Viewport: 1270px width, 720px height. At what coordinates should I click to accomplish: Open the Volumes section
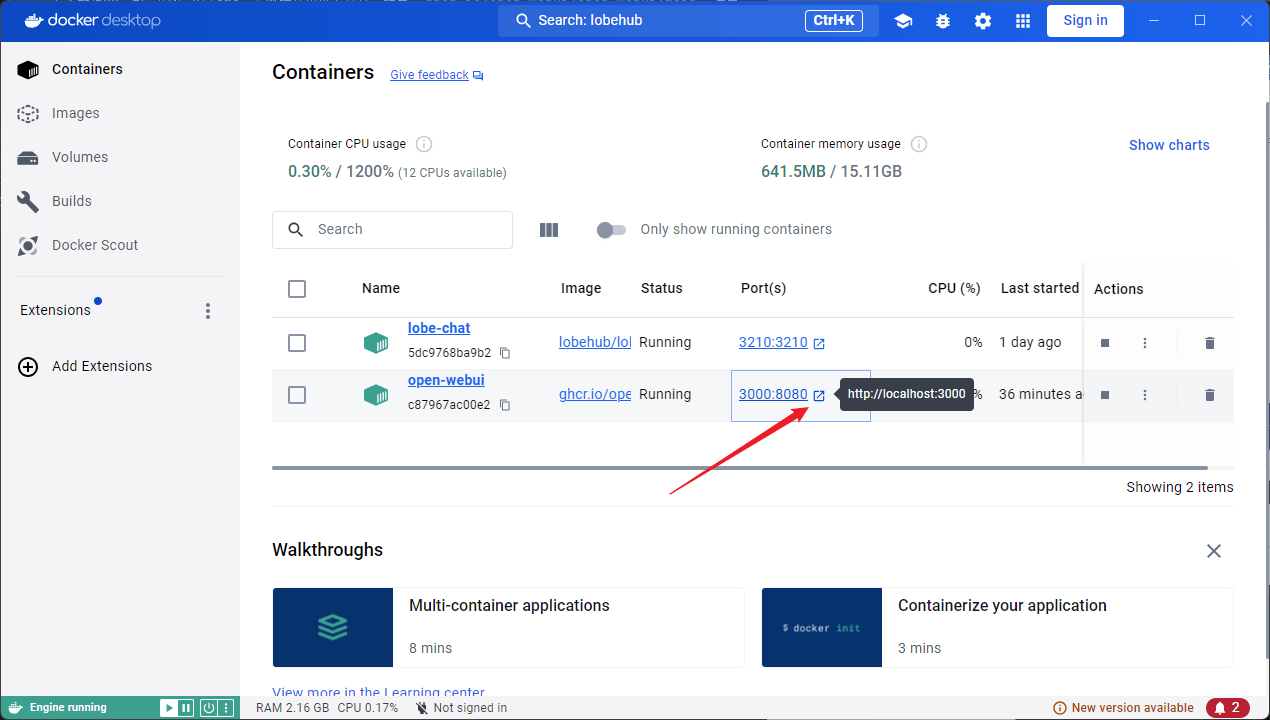(x=80, y=157)
